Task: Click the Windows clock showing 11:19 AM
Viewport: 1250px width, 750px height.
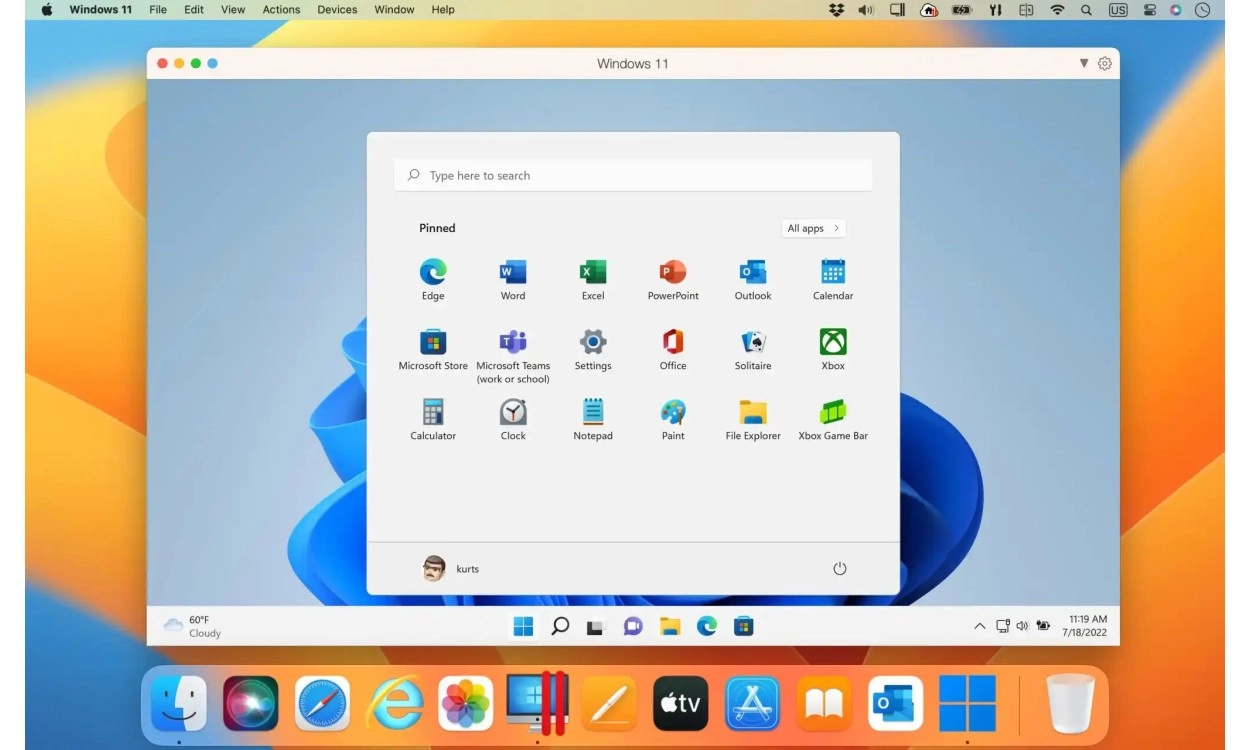Action: click(1087, 626)
